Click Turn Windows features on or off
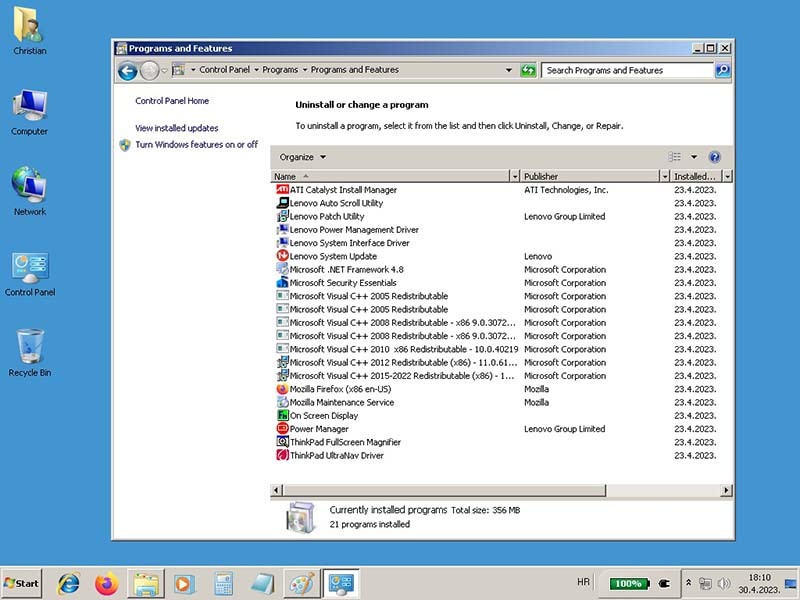800x600 pixels. click(x=196, y=145)
